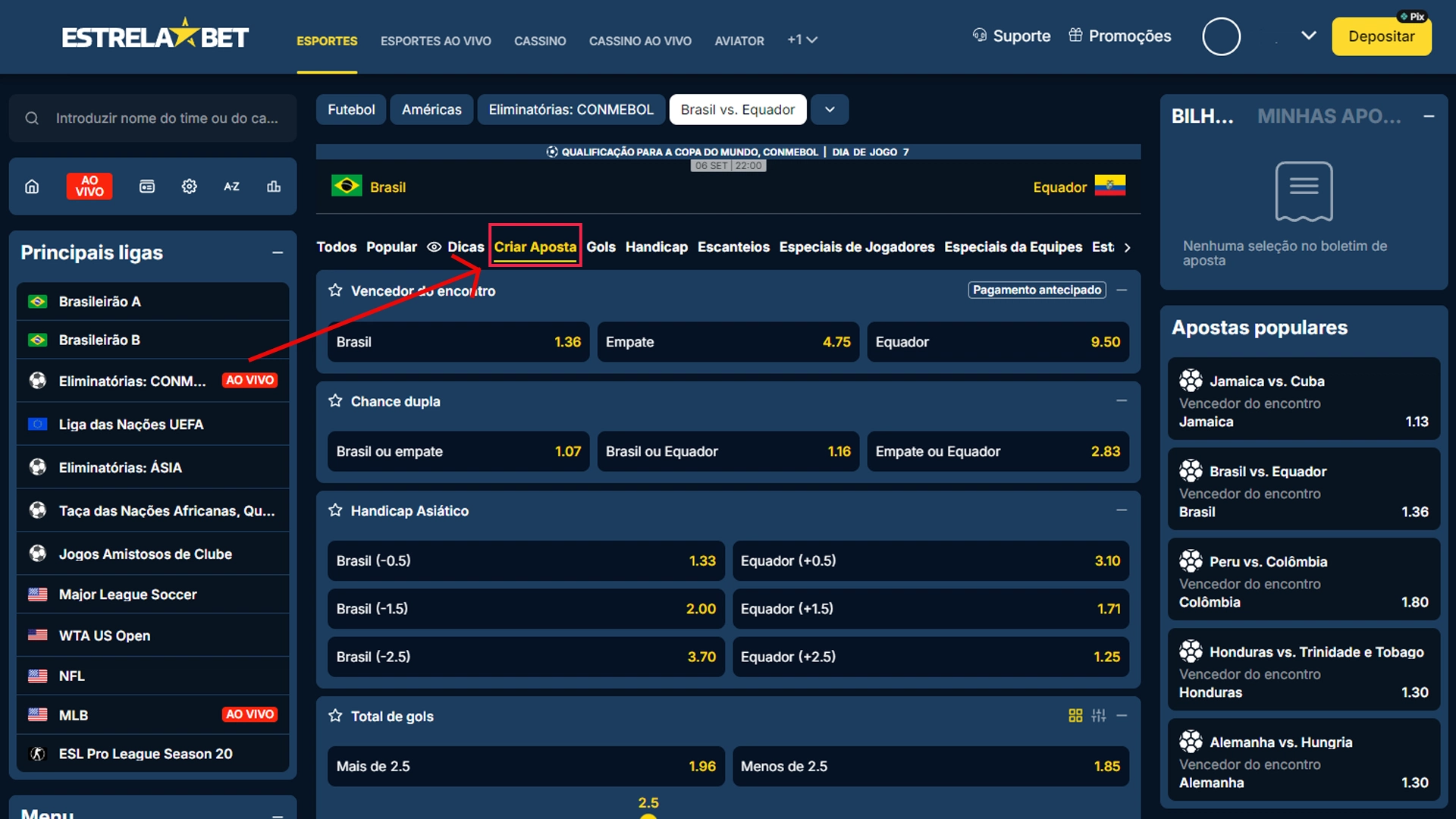Go to AVIATOR tab

click(739, 41)
